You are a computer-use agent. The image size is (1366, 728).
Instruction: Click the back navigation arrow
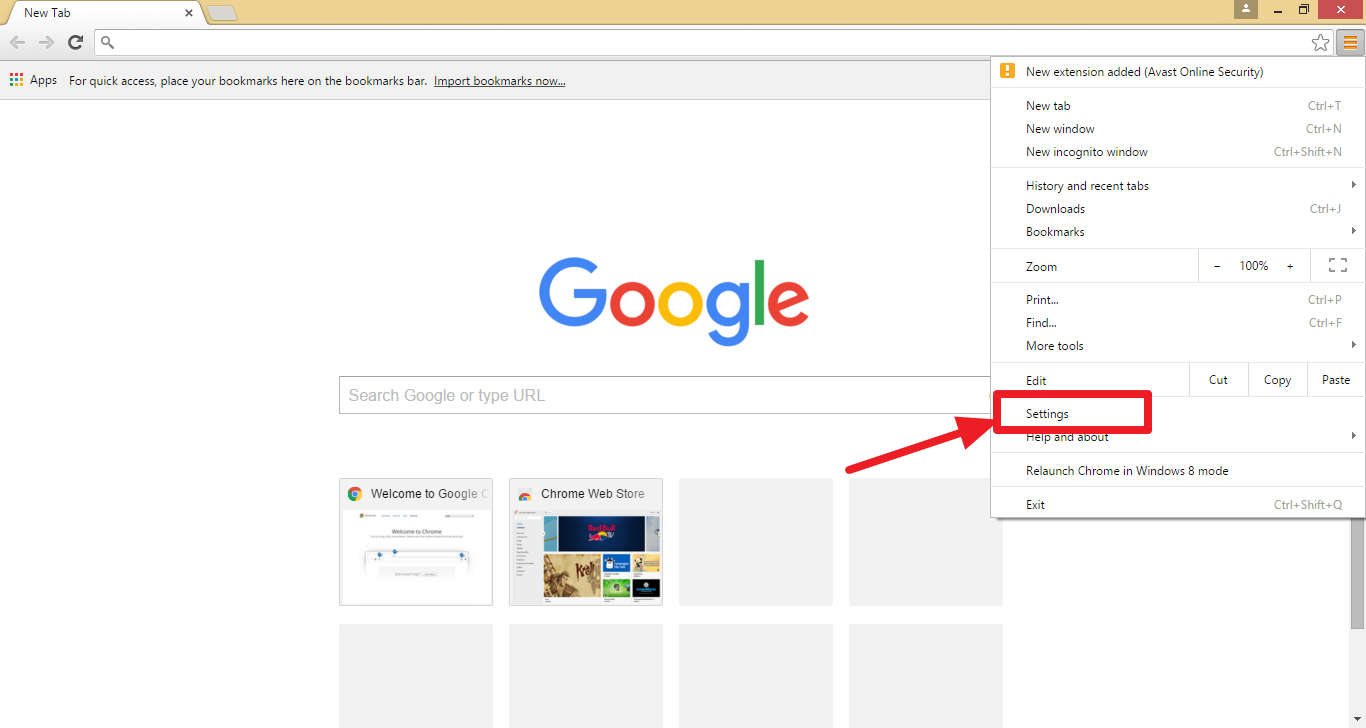17,42
